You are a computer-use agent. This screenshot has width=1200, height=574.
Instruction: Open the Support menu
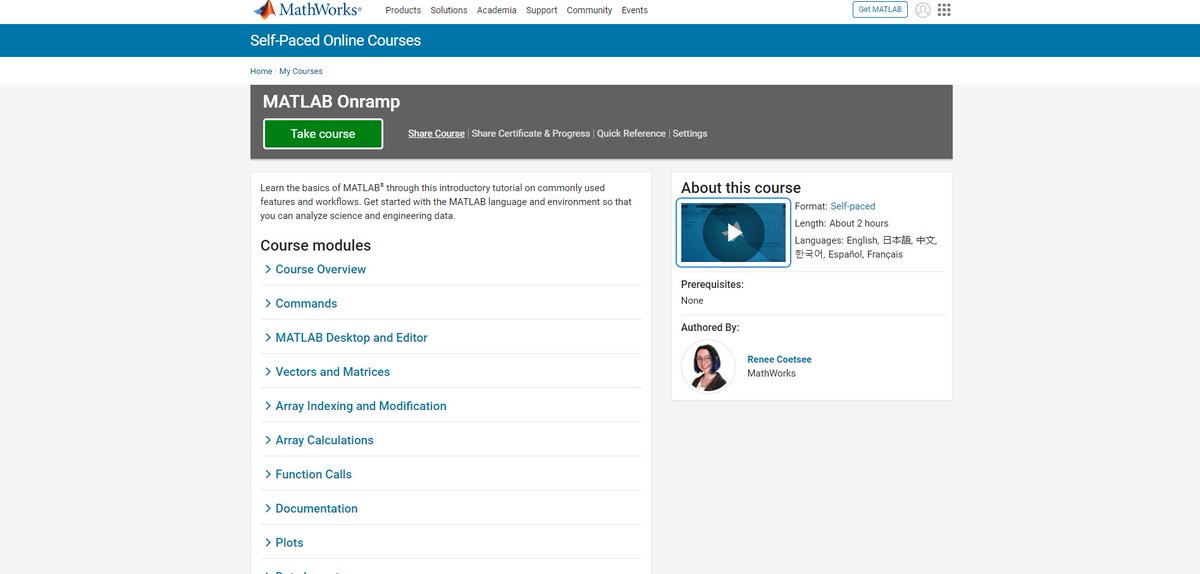541,10
